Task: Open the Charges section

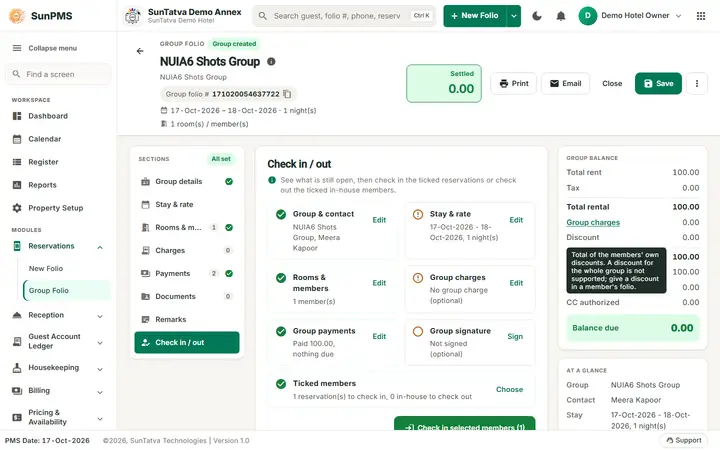Action: 187,250
